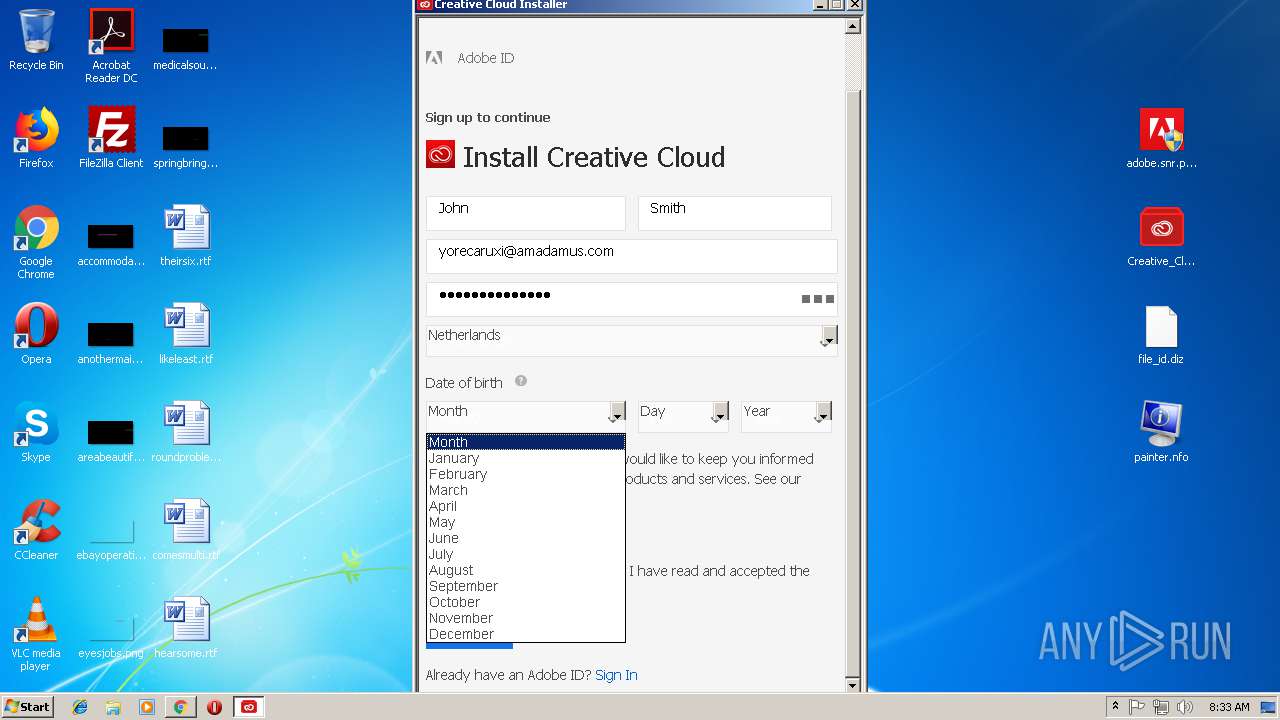The width and height of the screenshot is (1280, 720).
Task: Show hidden system tray icons
Action: point(1115,707)
